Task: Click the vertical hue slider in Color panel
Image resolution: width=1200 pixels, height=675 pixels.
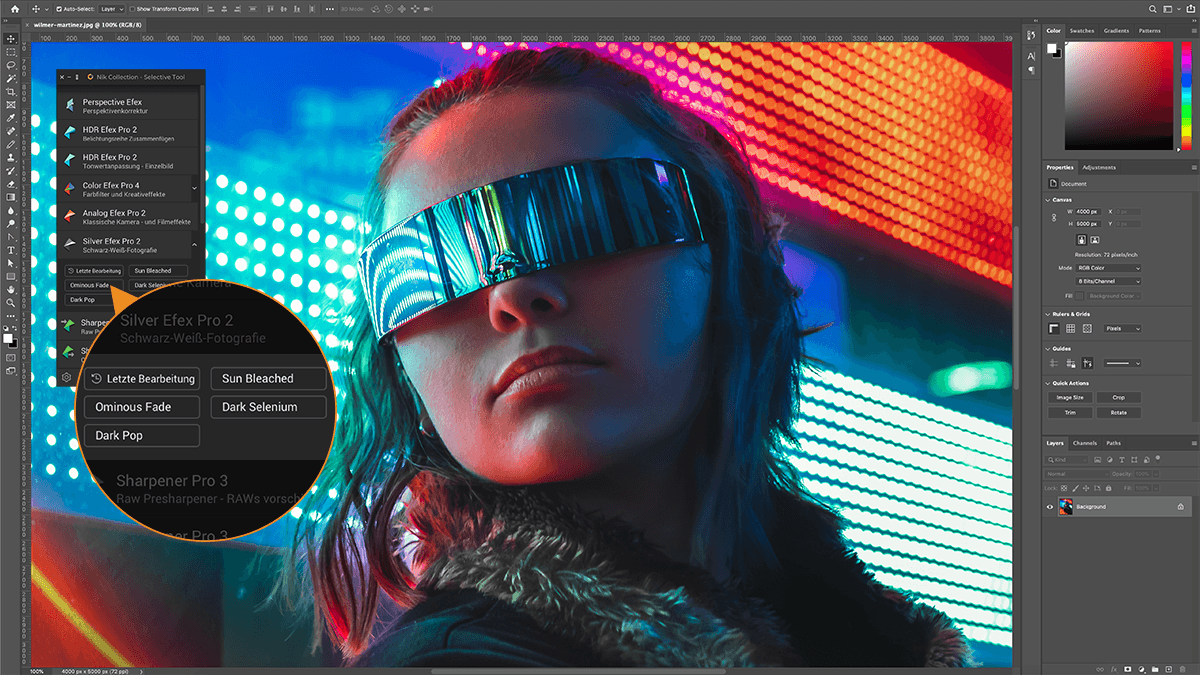Action: click(1185, 95)
